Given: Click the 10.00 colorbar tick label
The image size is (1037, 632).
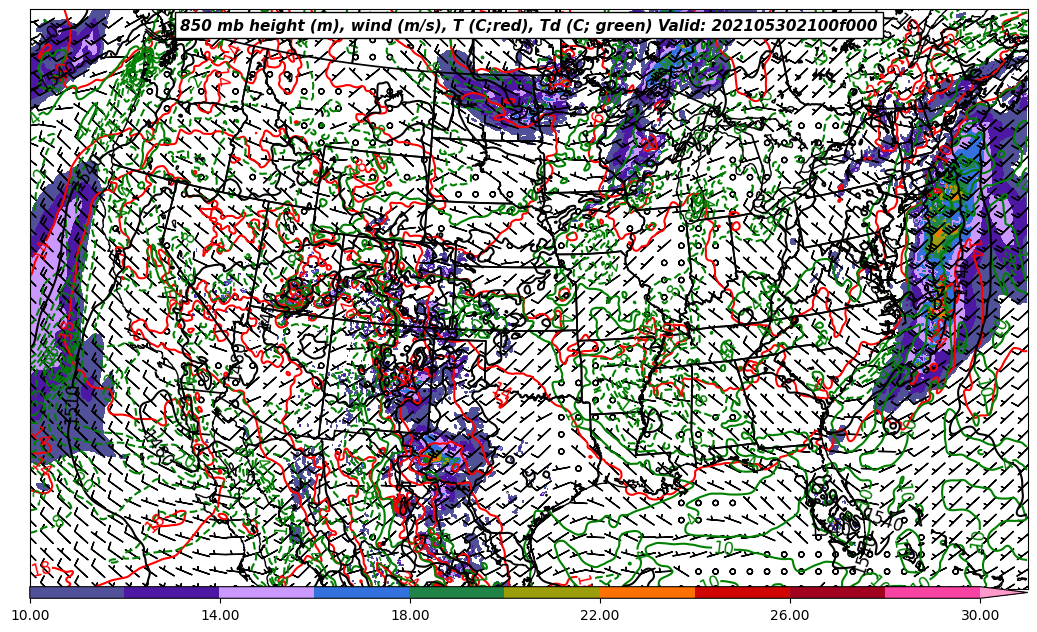Looking at the screenshot, I should coord(30,616).
